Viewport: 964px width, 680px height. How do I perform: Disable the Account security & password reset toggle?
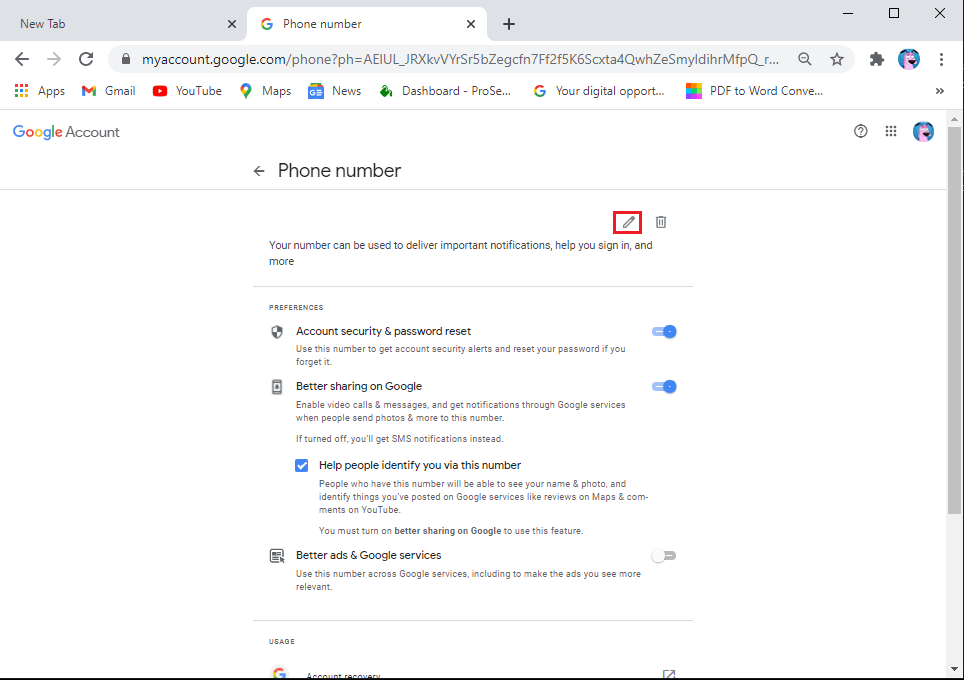663,331
